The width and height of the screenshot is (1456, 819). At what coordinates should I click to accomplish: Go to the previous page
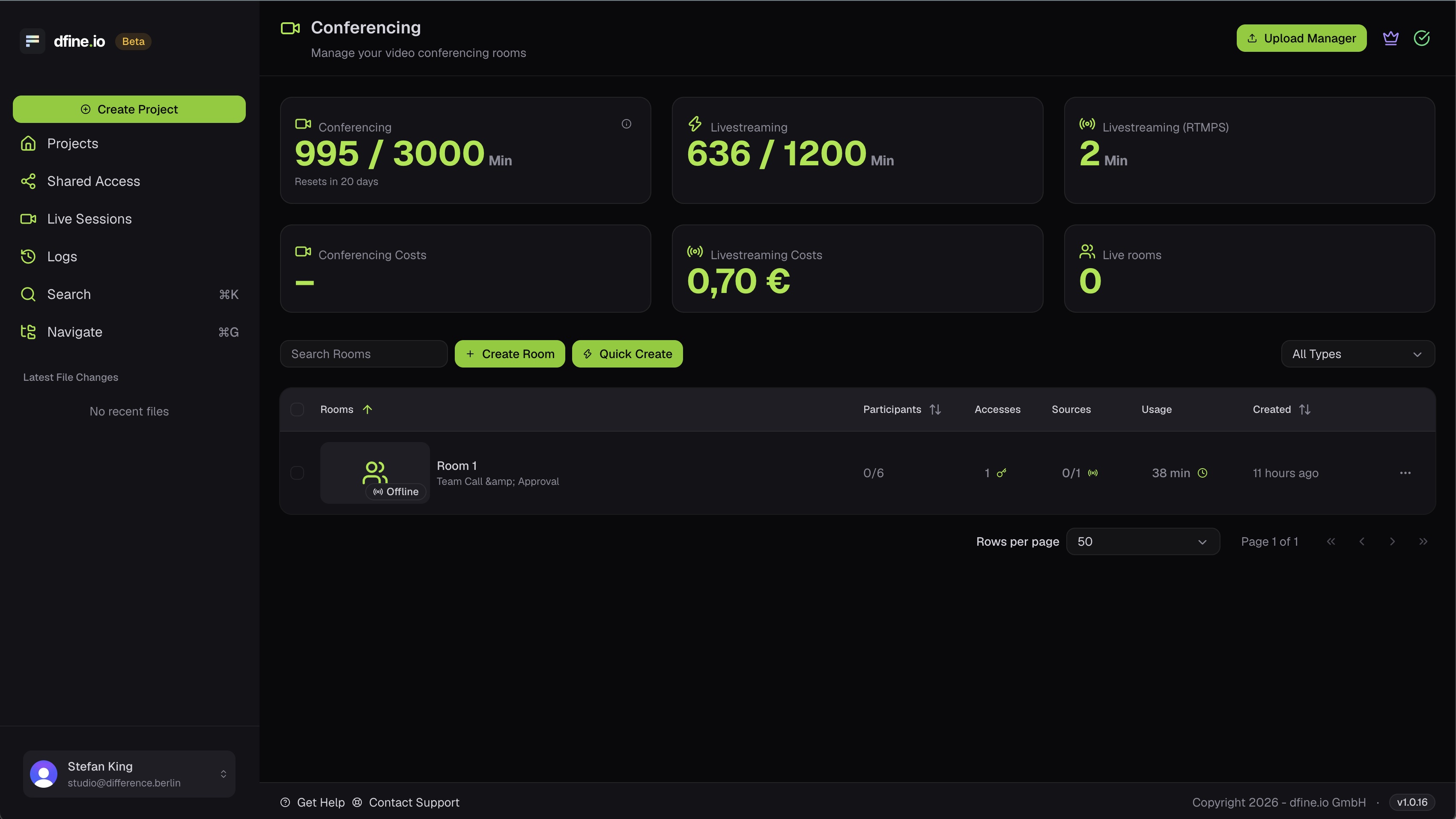[x=1362, y=541]
